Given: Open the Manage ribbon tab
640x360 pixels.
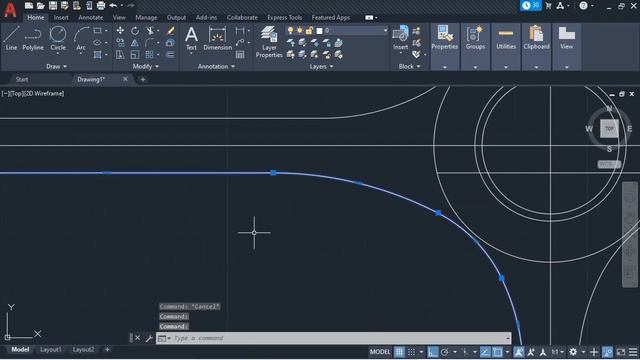Looking at the screenshot, I should (x=146, y=18).
